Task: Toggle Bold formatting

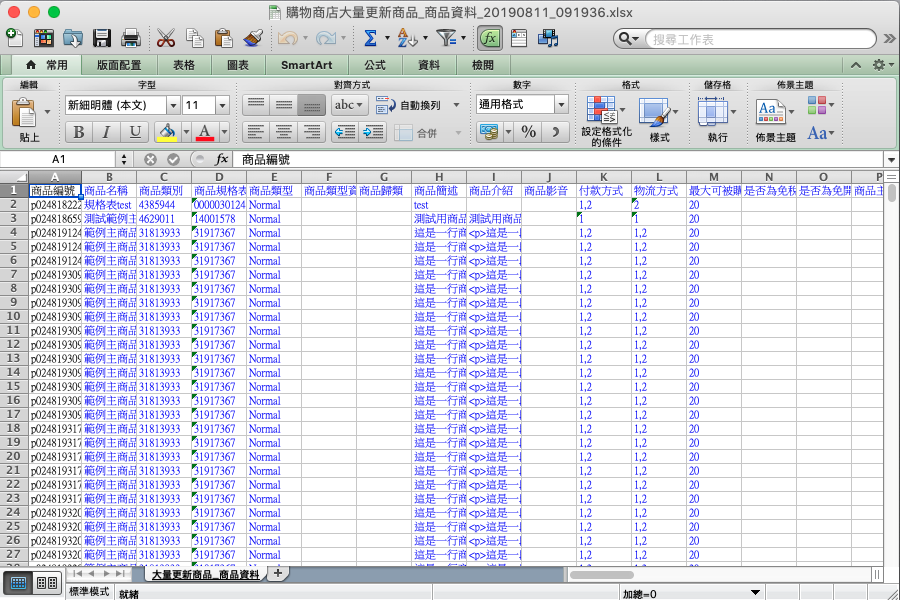Action: click(x=79, y=133)
